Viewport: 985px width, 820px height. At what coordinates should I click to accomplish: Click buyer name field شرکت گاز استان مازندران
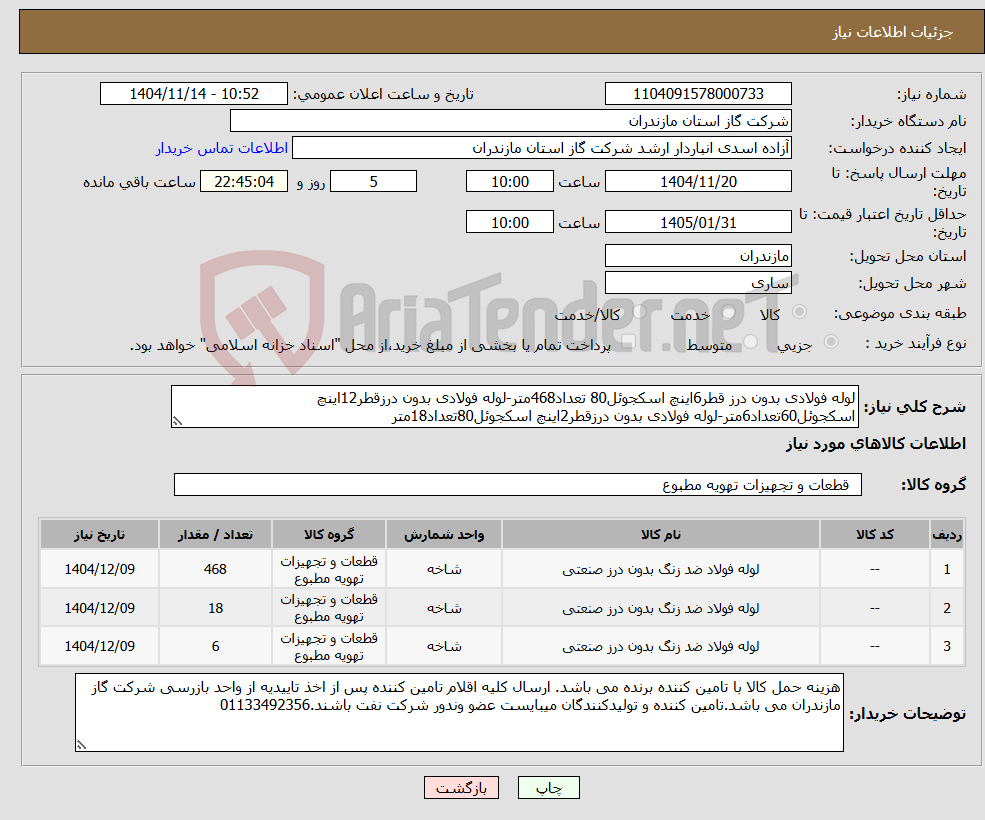(x=511, y=121)
